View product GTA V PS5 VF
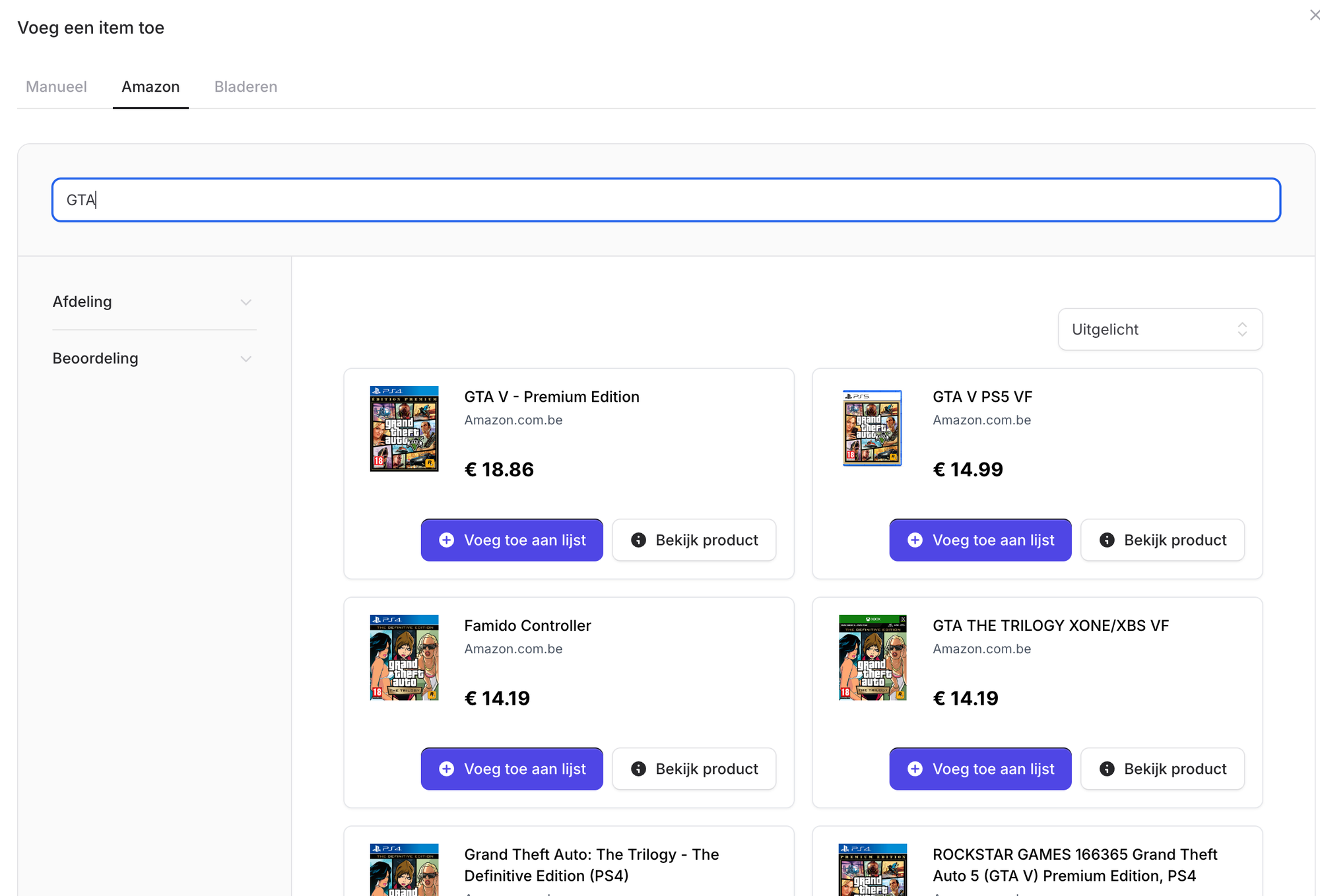The width and height of the screenshot is (1320, 896). tap(1162, 540)
